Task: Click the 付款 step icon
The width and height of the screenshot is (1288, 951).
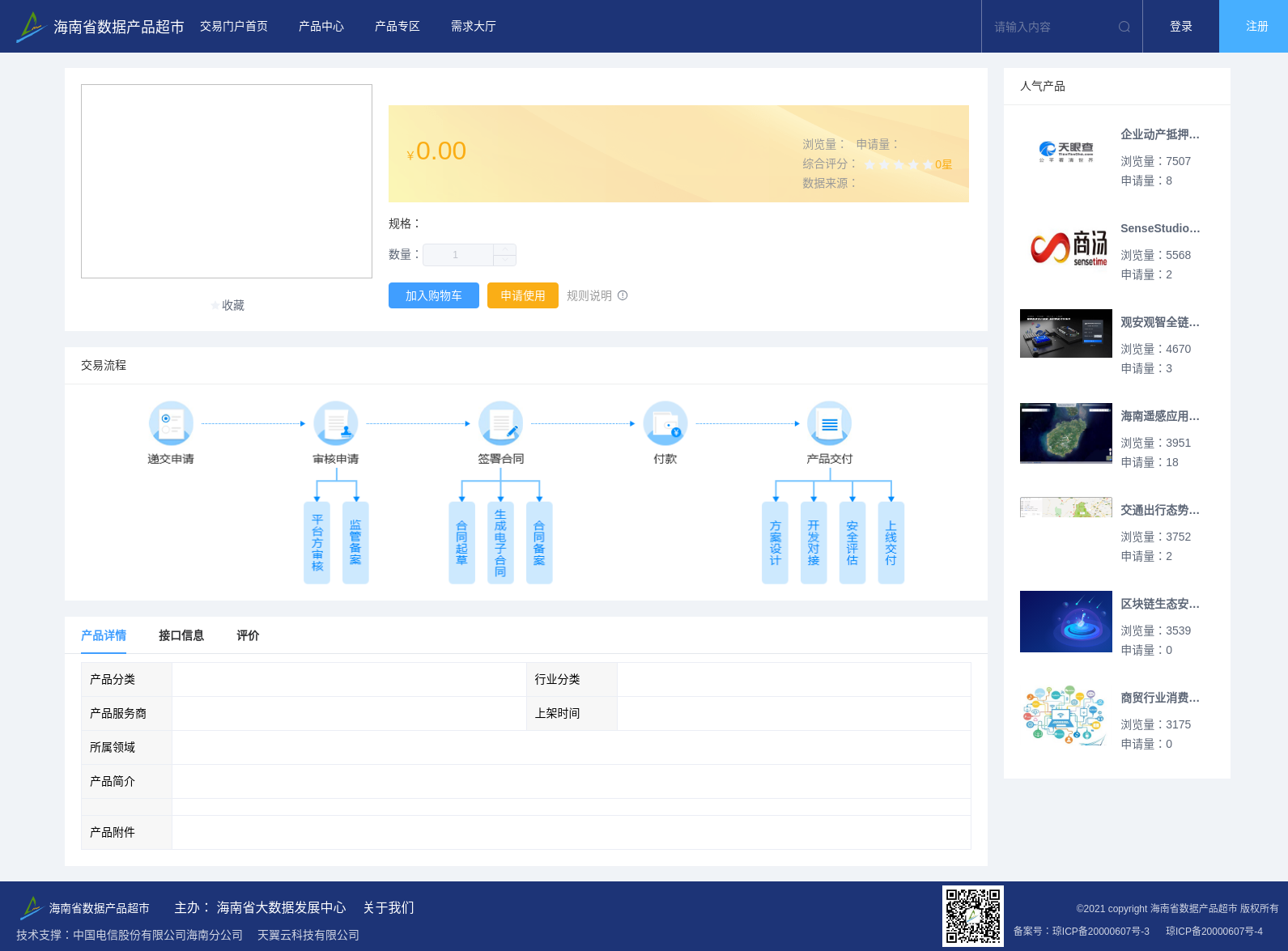Action: pos(665,423)
